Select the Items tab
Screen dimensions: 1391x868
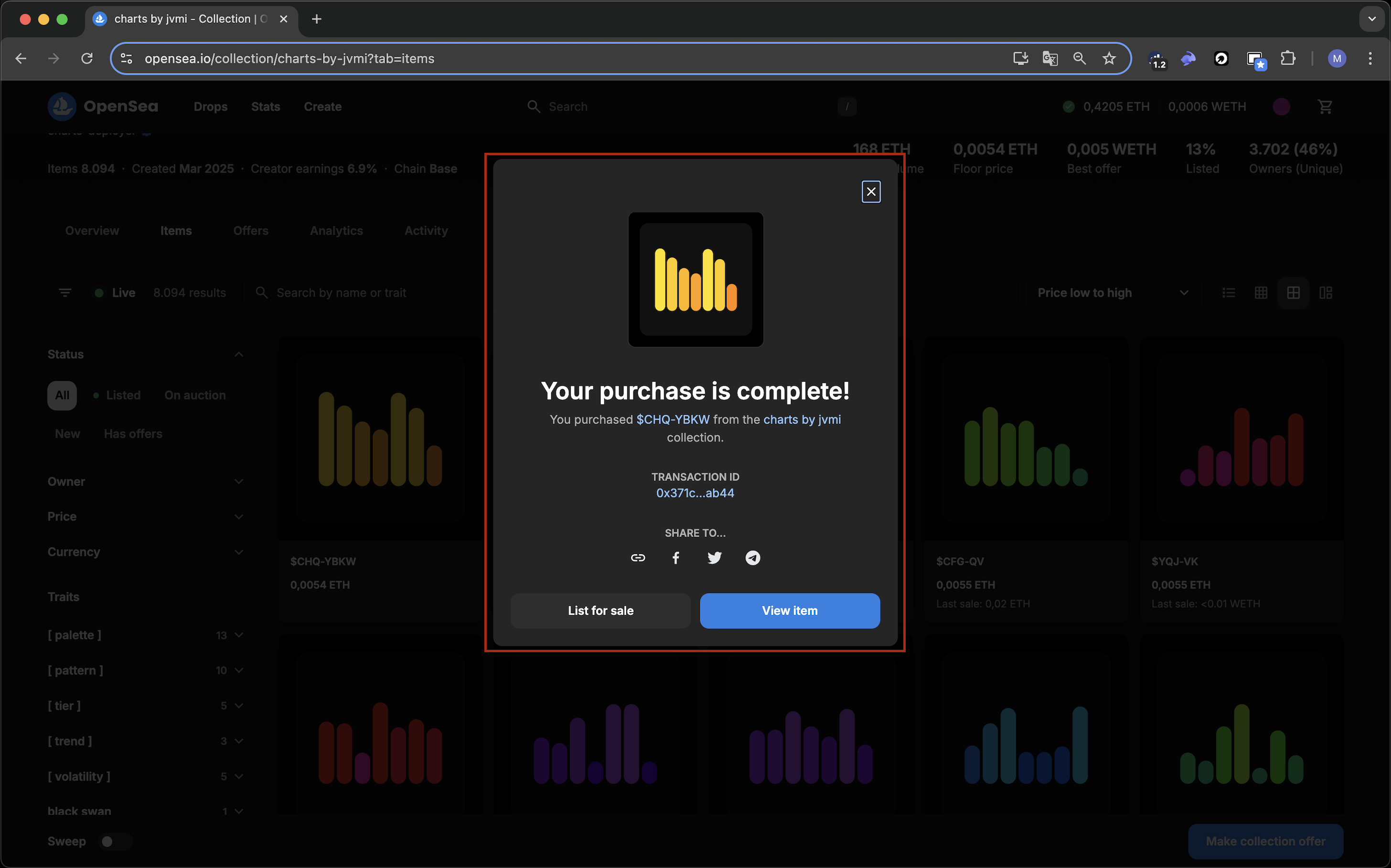176,231
